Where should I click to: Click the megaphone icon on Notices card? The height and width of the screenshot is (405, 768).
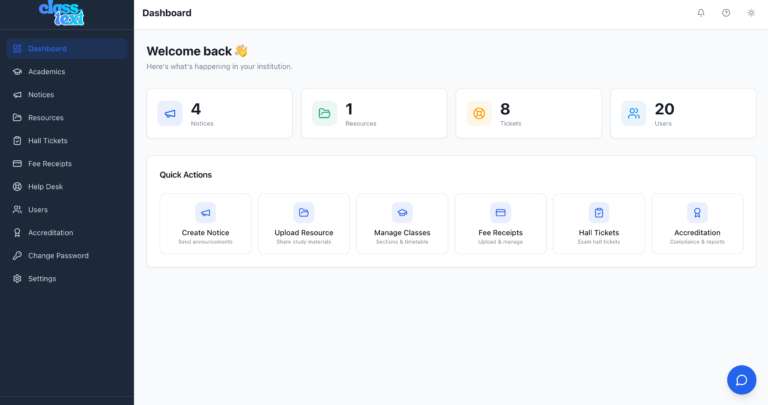click(x=170, y=113)
